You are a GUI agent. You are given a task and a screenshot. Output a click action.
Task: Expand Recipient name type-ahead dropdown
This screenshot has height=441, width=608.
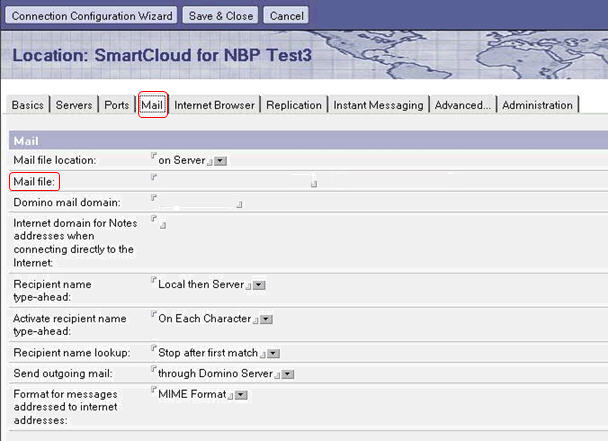pos(259,285)
